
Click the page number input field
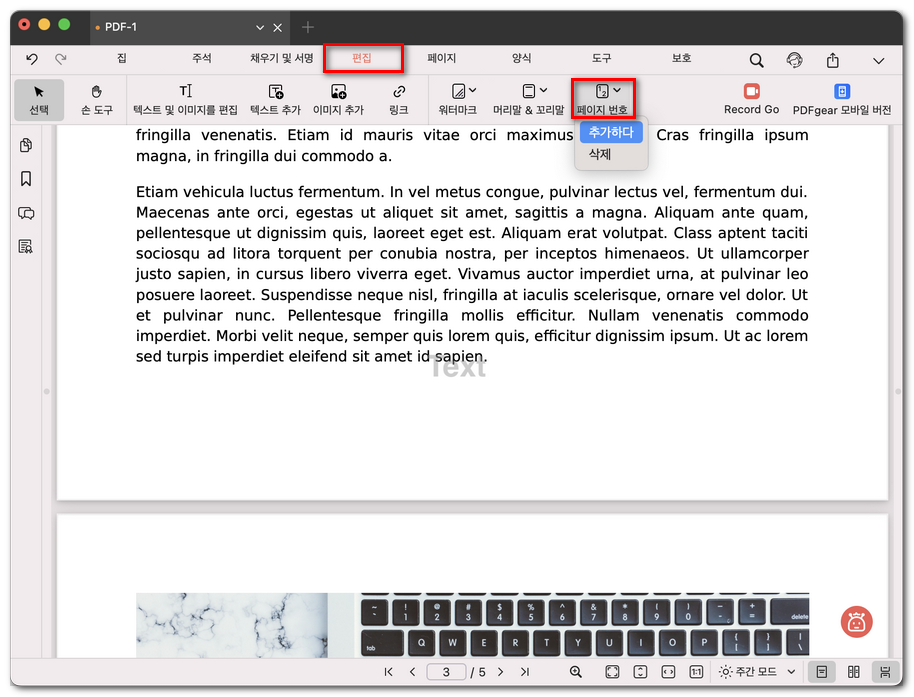[446, 672]
